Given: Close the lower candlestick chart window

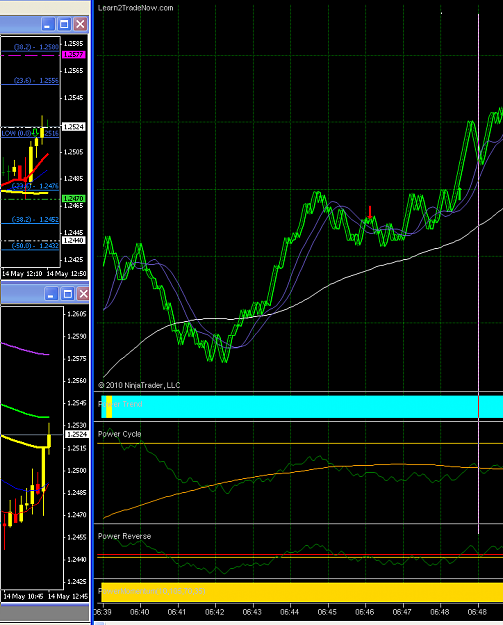Looking at the screenshot, I should pos(83,294).
